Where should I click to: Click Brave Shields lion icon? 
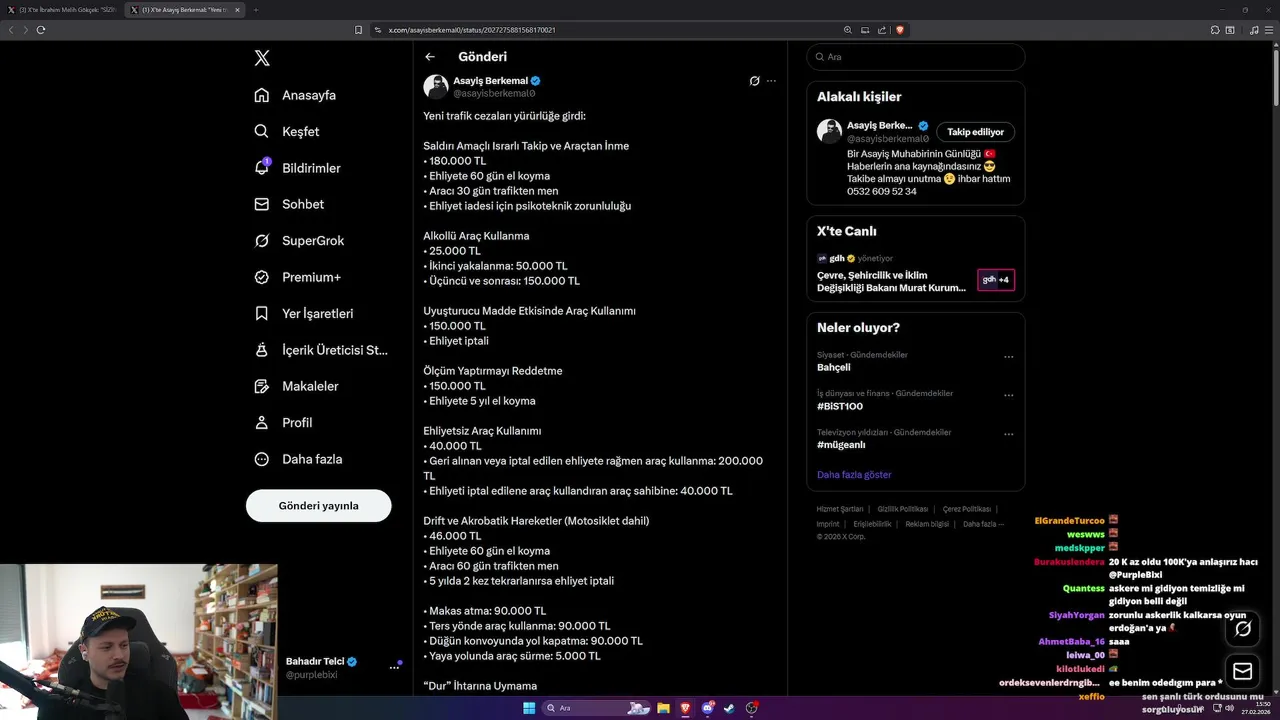point(900,30)
